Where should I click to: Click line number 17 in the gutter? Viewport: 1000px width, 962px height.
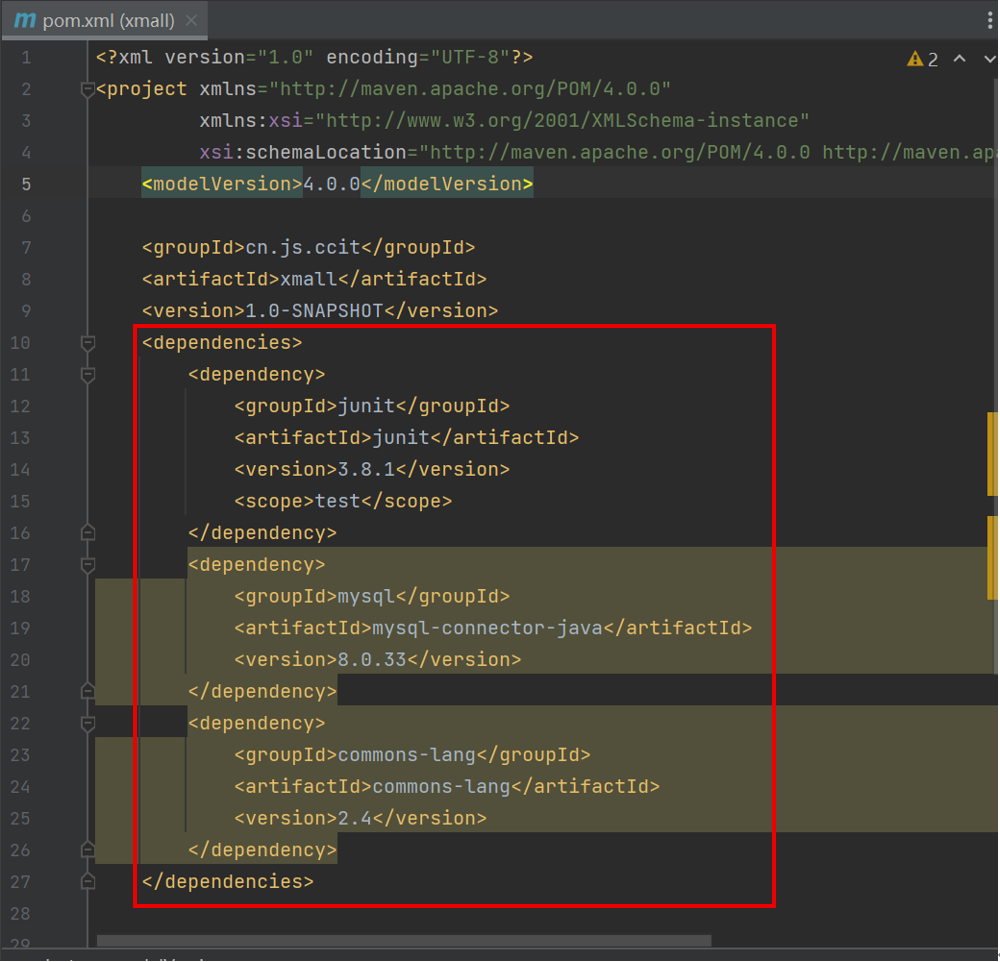coord(20,565)
